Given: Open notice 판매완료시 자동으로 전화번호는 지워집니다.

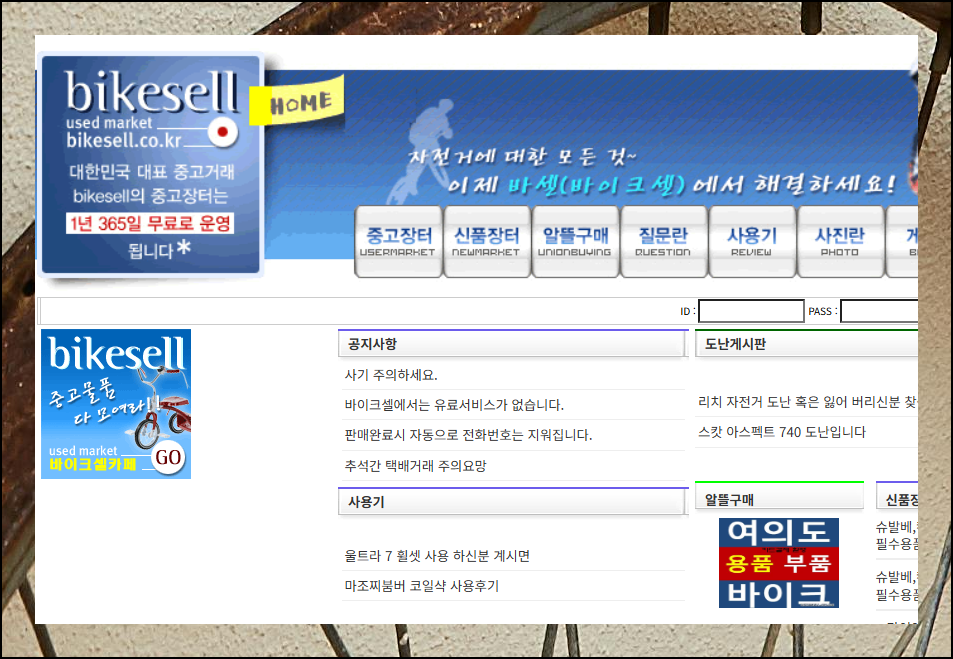Looking at the screenshot, I should point(468,435).
